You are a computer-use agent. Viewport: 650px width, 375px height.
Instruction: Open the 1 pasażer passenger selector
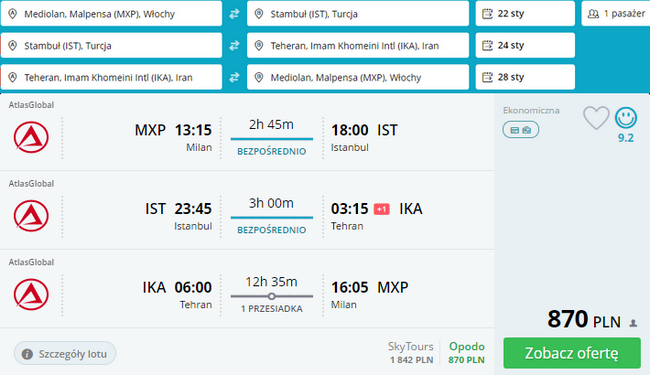coord(616,14)
